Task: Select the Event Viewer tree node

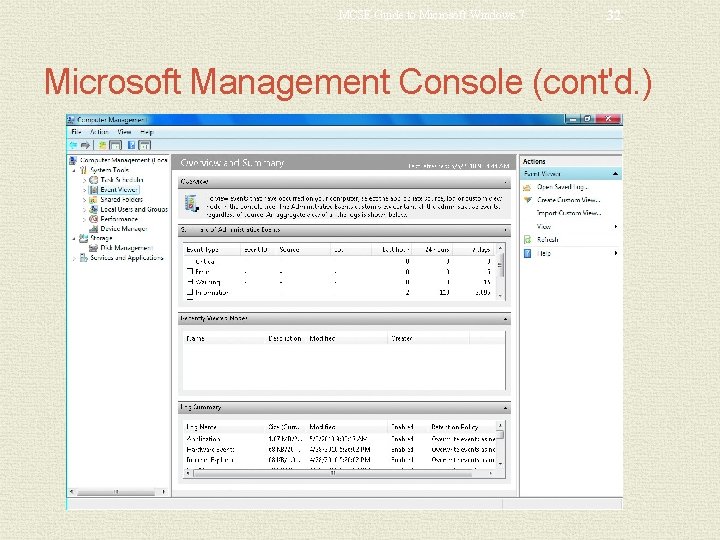Action: coord(118,190)
